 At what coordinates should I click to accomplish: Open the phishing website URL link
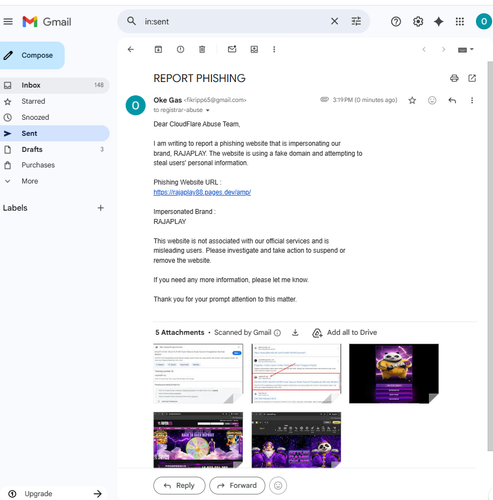point(202,192)
